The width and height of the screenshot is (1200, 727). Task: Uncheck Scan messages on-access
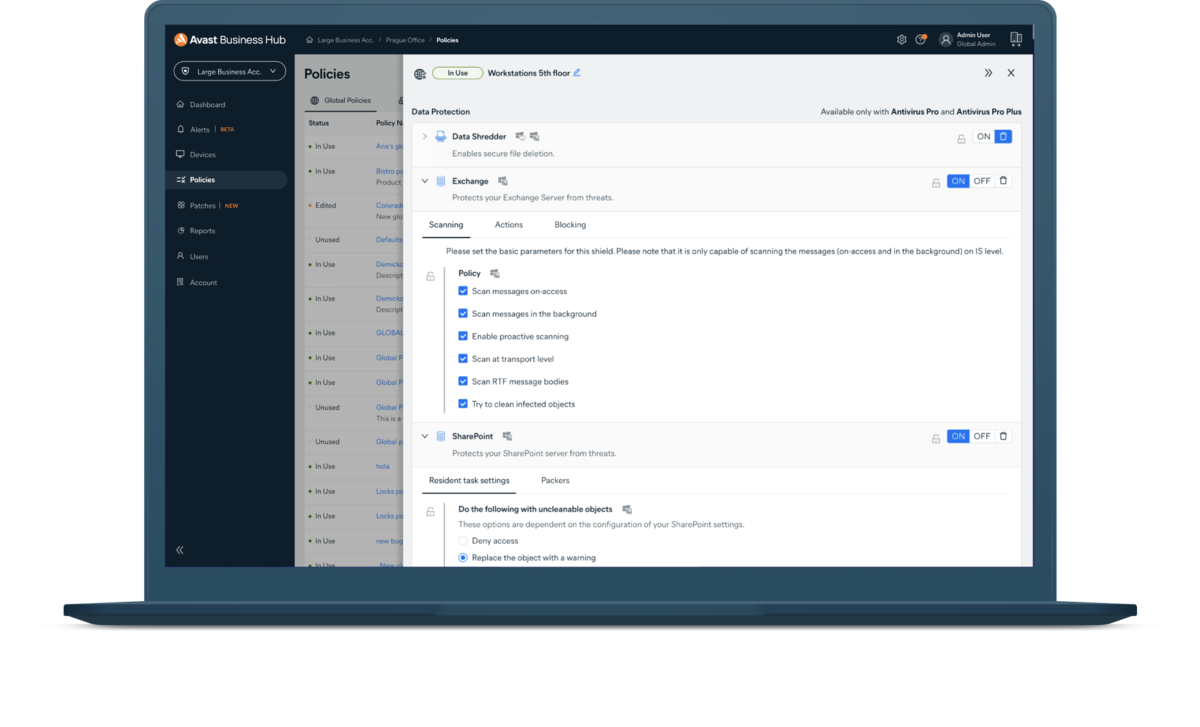tap(463, 290)
